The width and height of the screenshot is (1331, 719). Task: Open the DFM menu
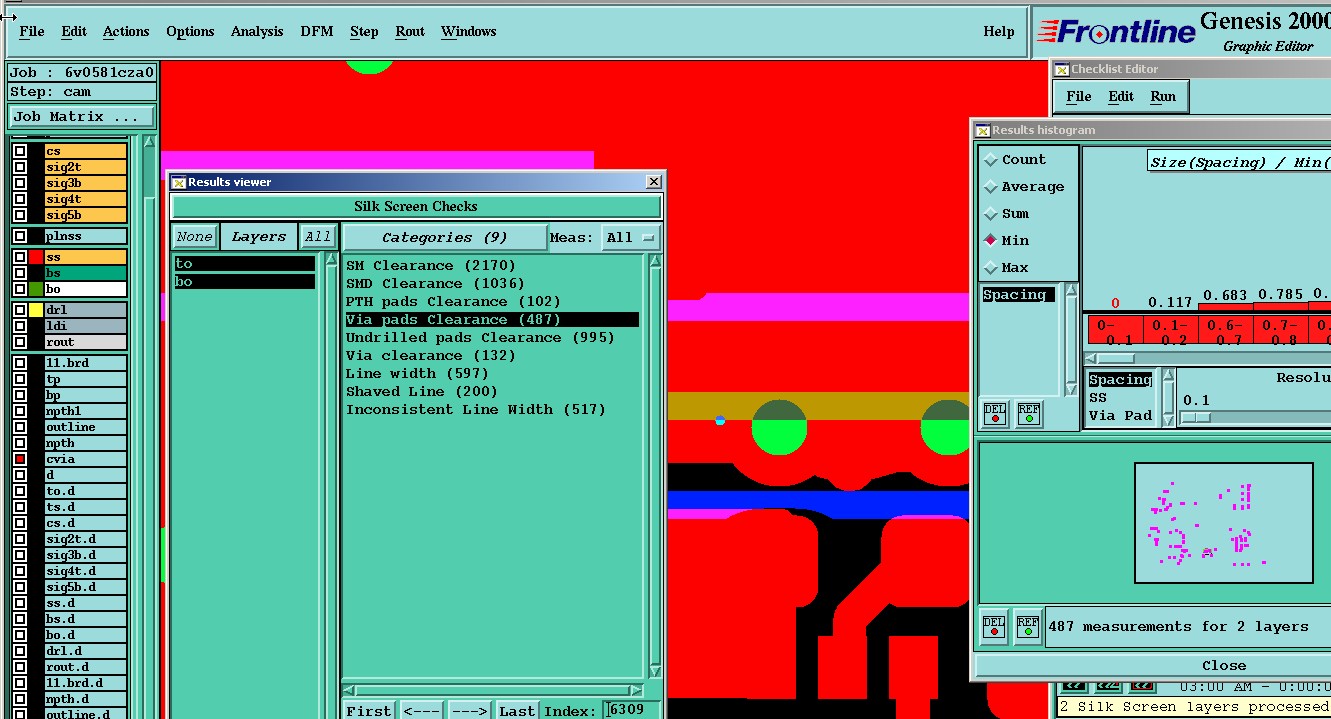click(x=317, y=31)
